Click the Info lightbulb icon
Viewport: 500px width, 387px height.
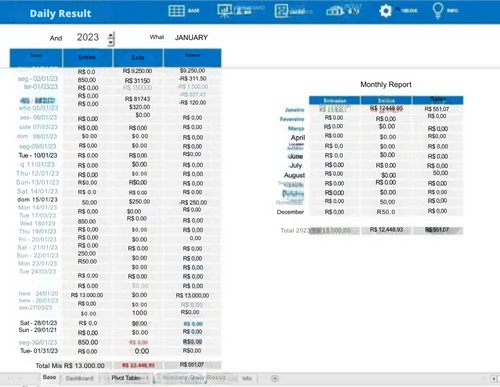pos(438,11)
